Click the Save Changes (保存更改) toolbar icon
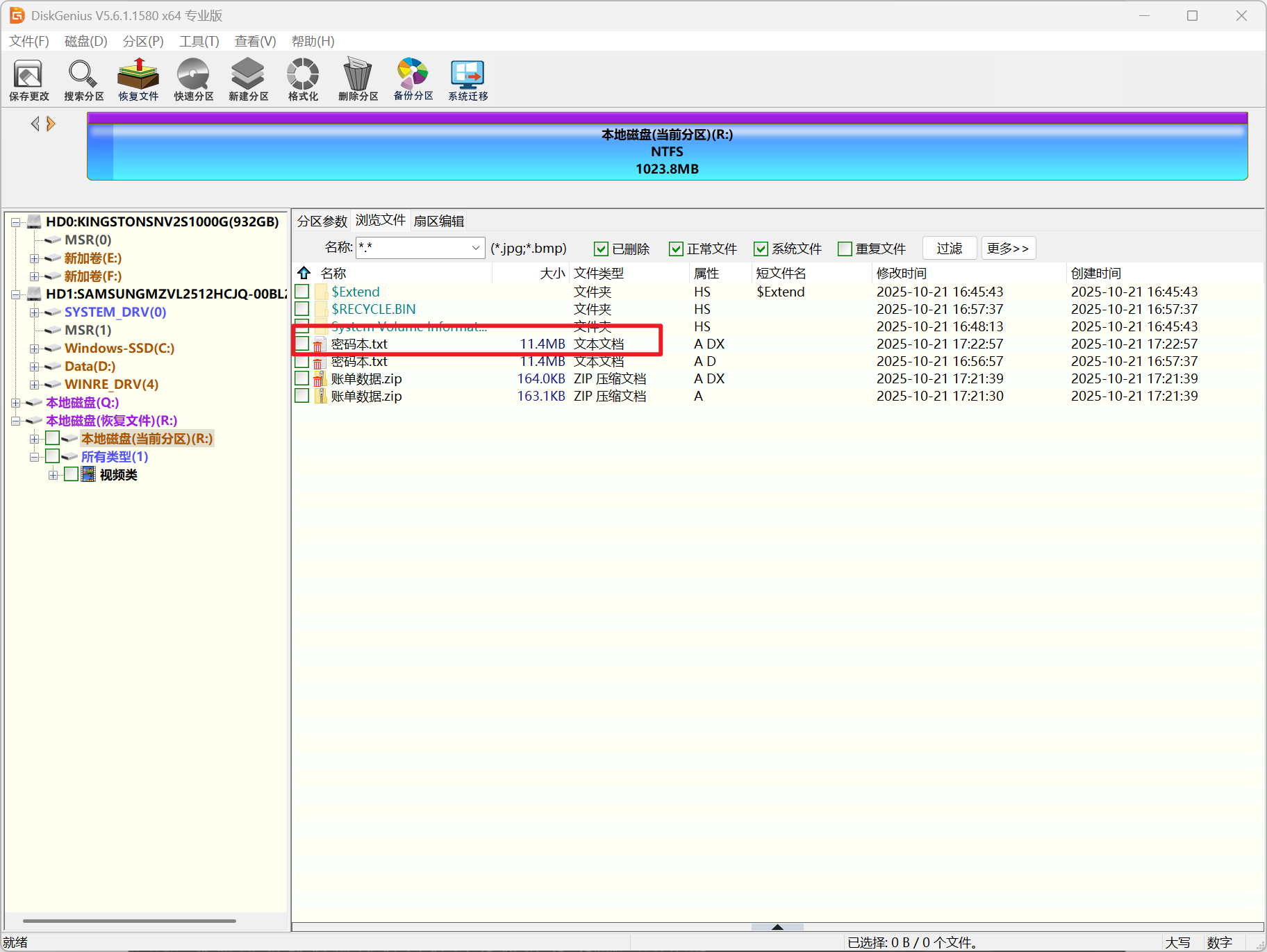 coord(28,80)
